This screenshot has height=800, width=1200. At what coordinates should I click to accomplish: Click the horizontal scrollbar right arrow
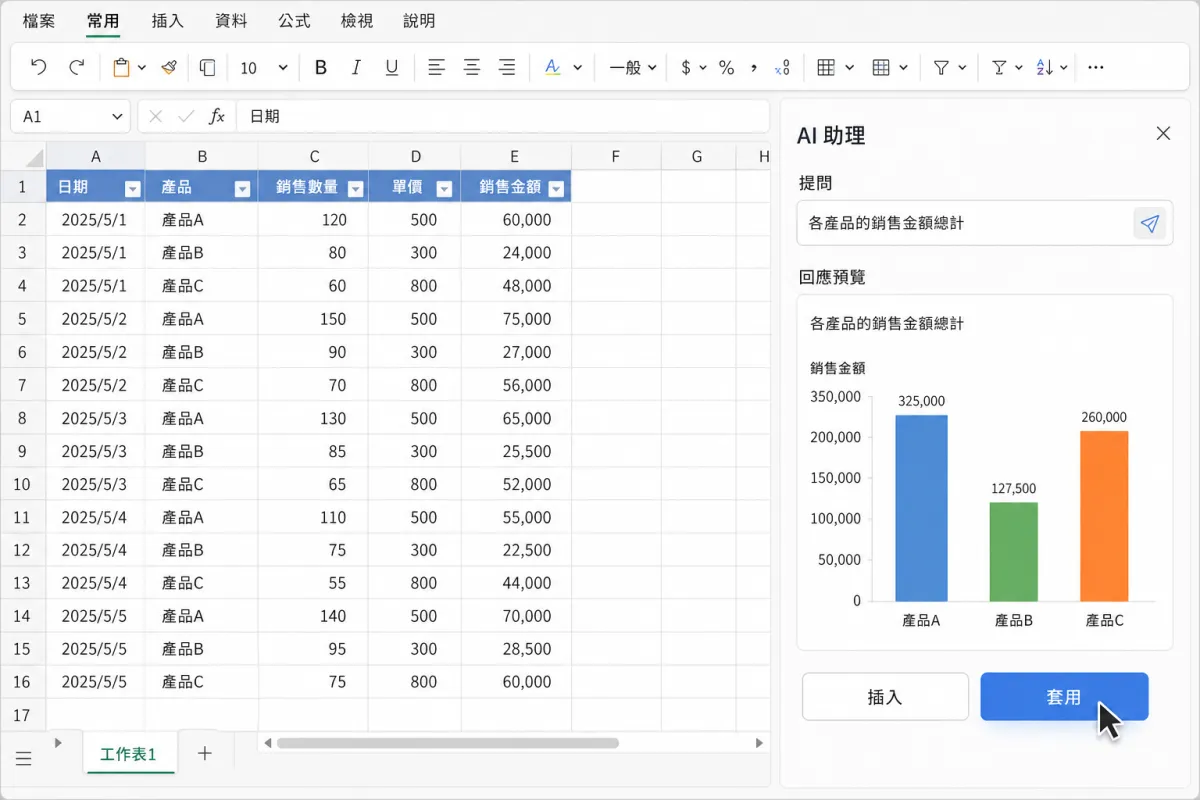click(x=760, y=743)
